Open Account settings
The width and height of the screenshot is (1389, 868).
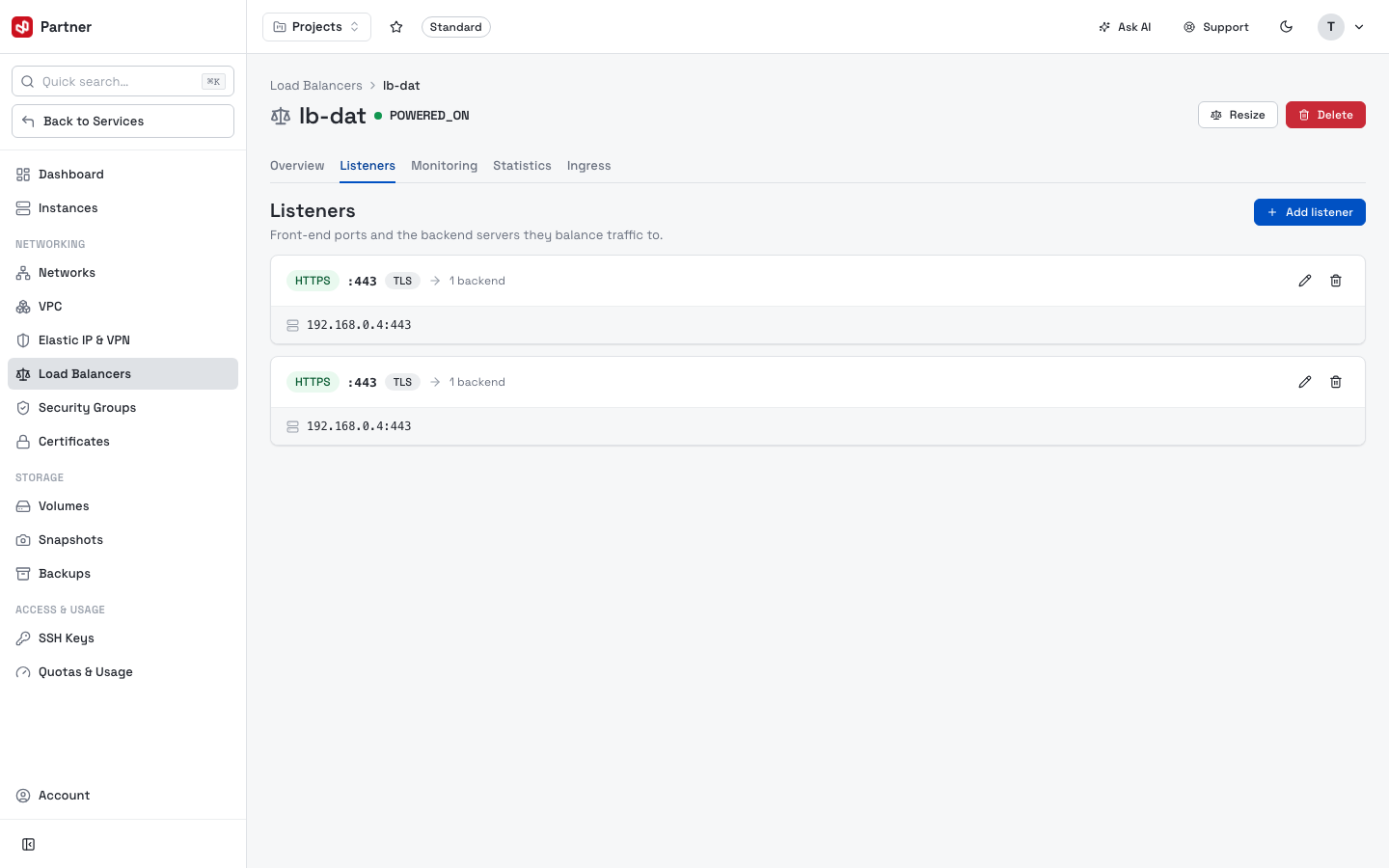pyautogui.click(x=123, y=796)
